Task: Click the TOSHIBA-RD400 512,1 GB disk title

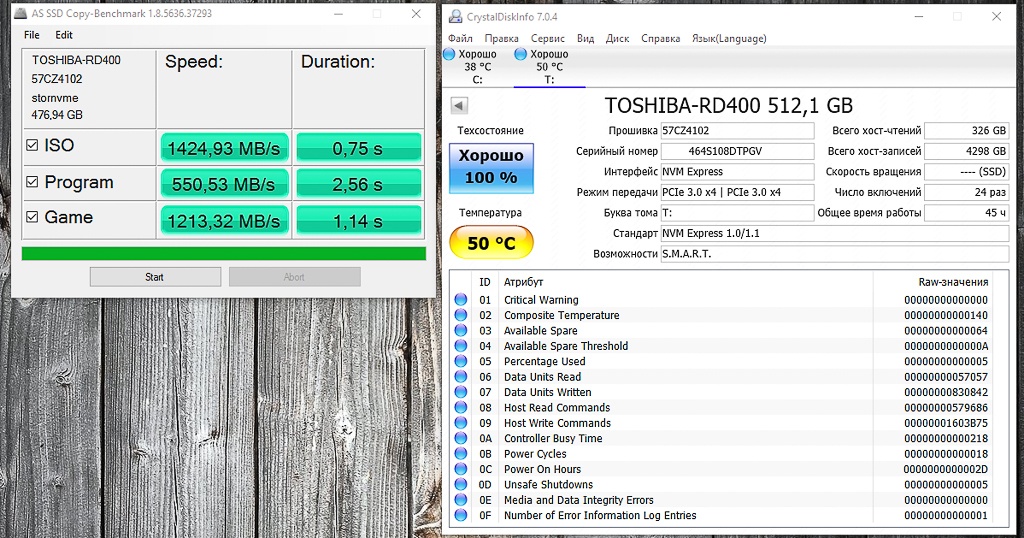Action: pos(729,106)
